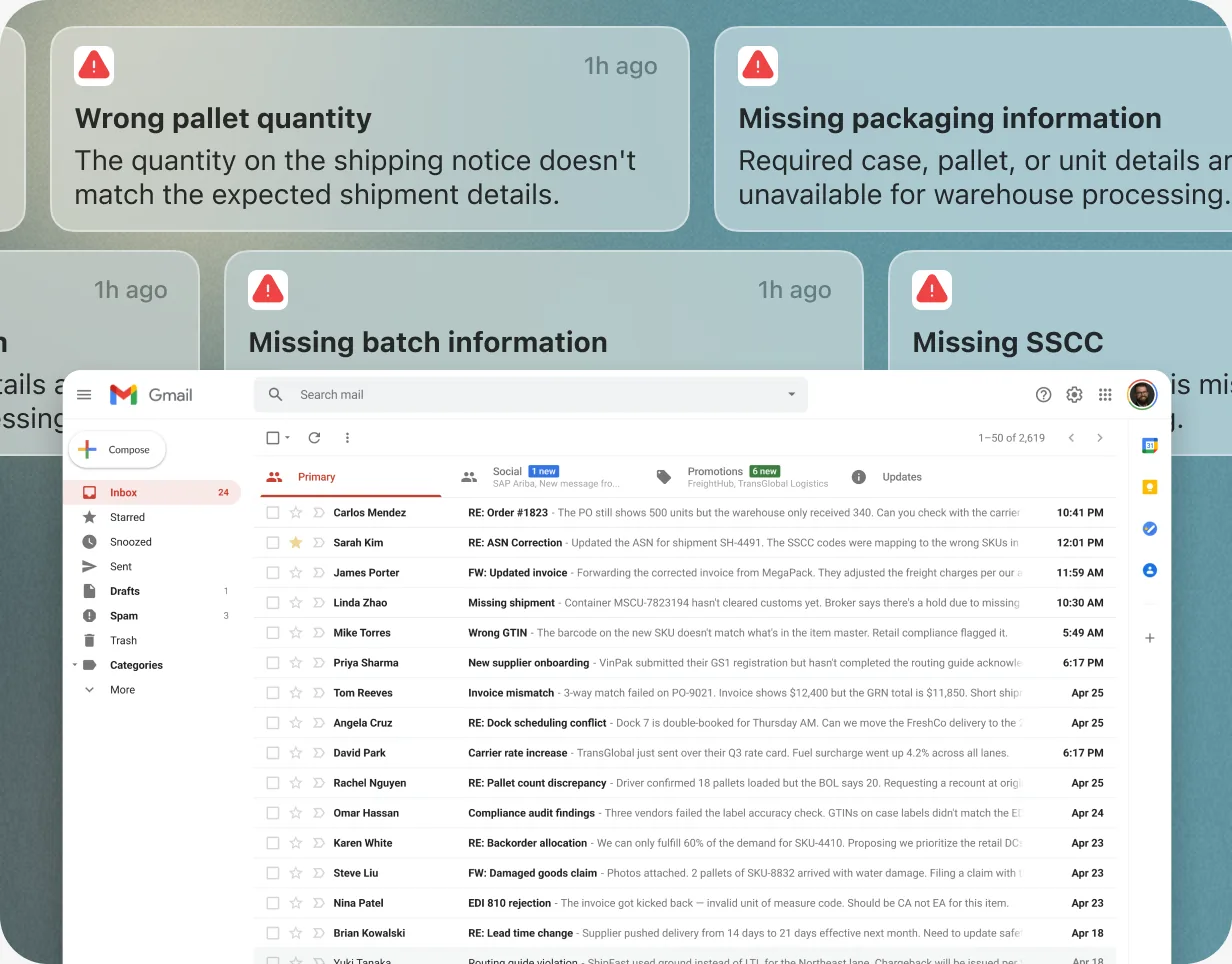
Task: Open 'Invoice mismatch' email from Tom Reeves
Action: coord(685,693)
